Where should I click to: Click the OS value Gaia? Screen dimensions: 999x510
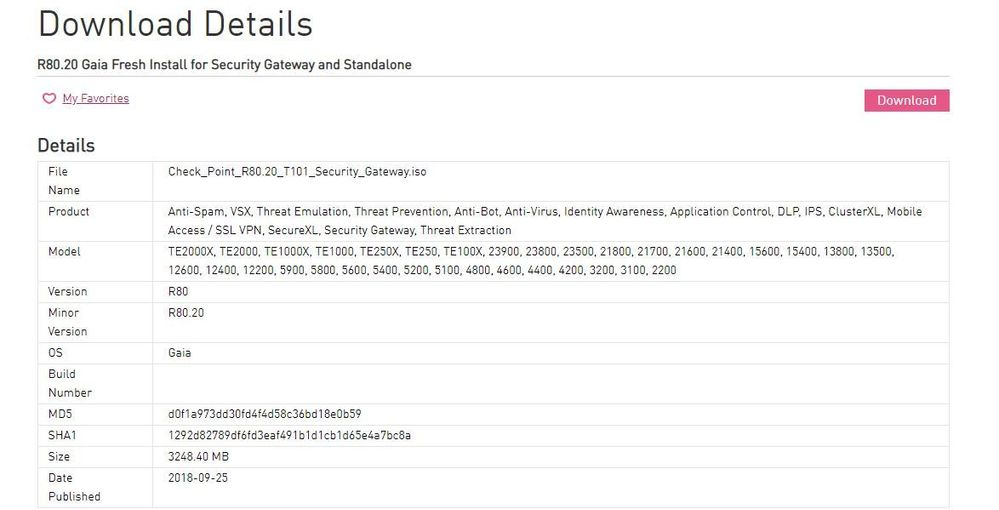pyautogui.click(x=180, y=353)
